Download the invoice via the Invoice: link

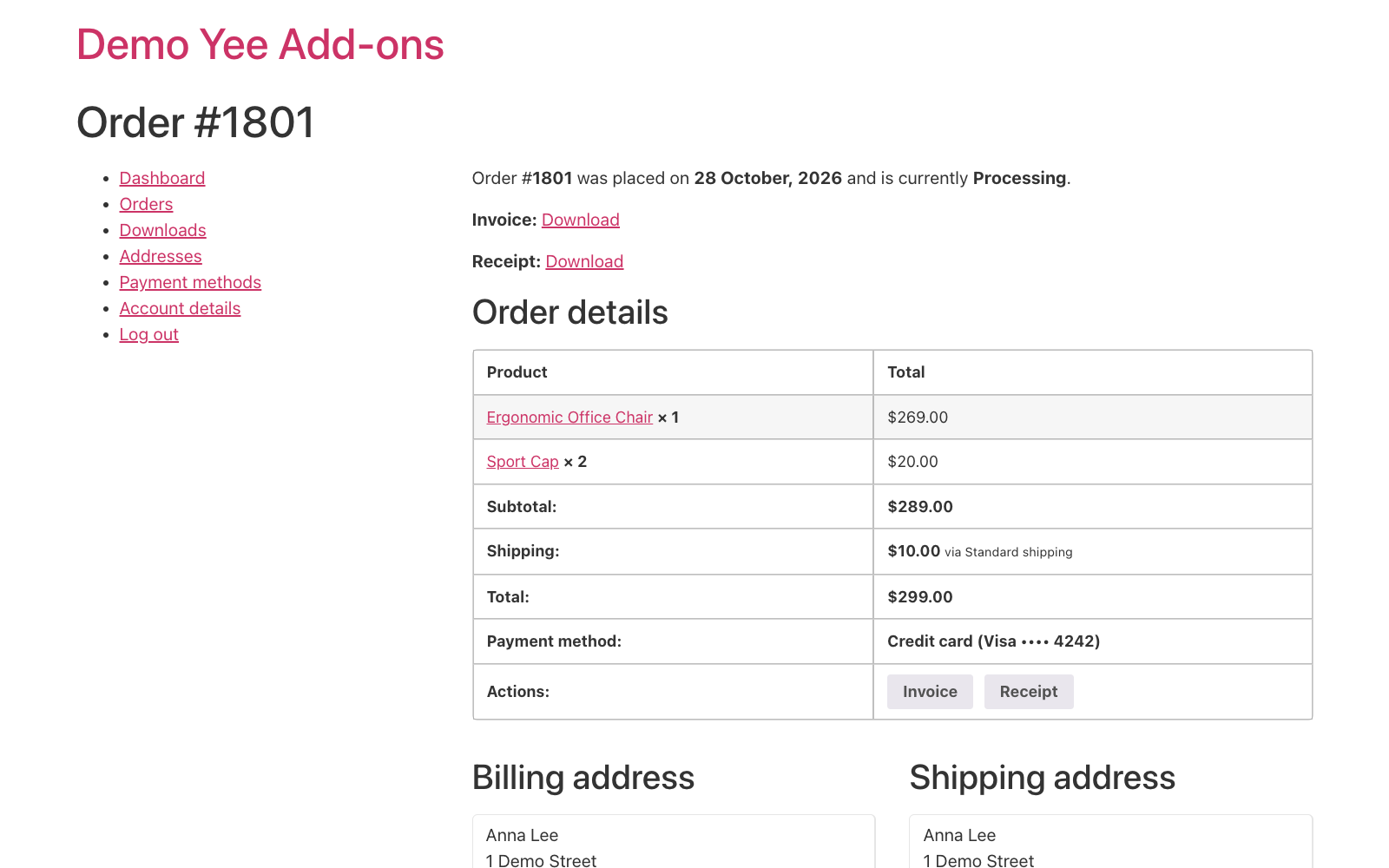click(x=581, y=220)
